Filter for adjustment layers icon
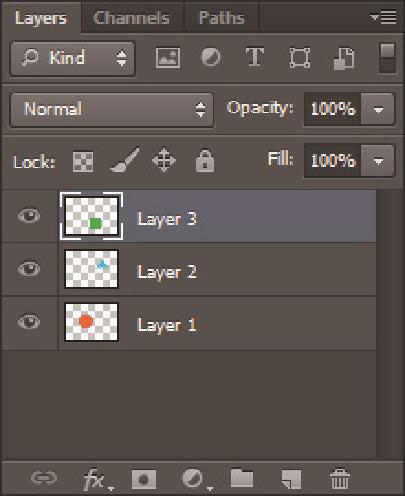This screenshot has width=405, height=496. 211,57
